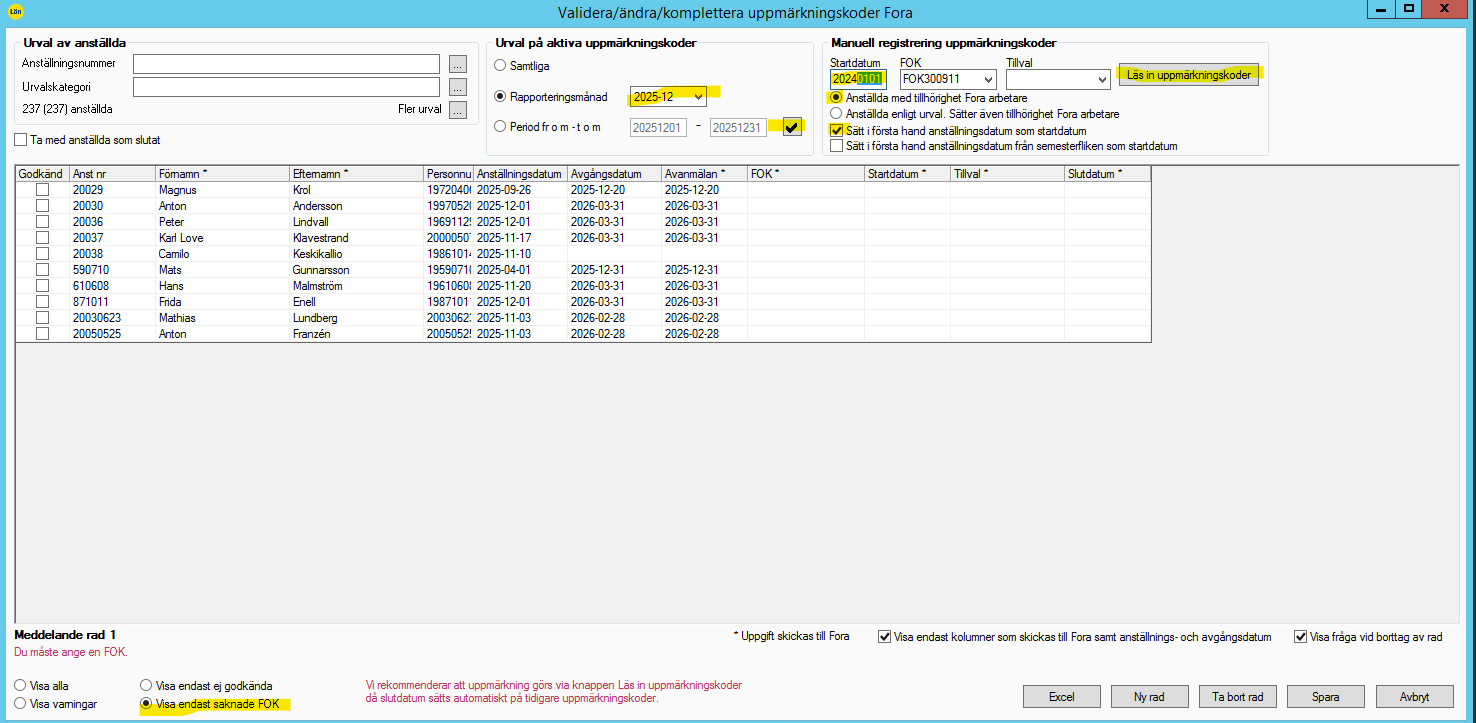Image resolution: width=1476 pixels, height=723 pixels.
Task: Open the FOK300911 dropdown list
Action: pos(988,79)
